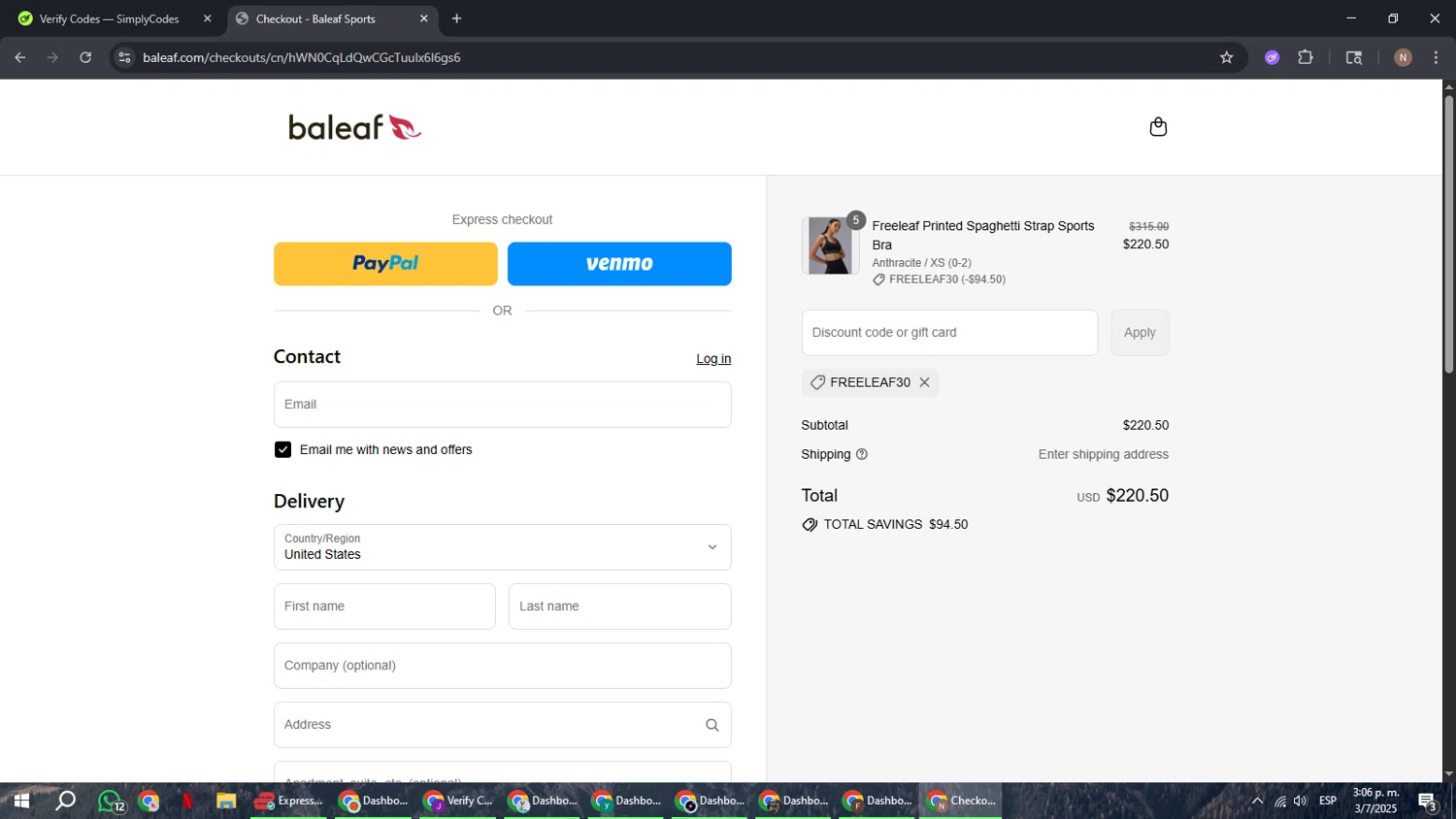
Task: Open the clock showing 3:06 p. m.
Action: 1375,801
